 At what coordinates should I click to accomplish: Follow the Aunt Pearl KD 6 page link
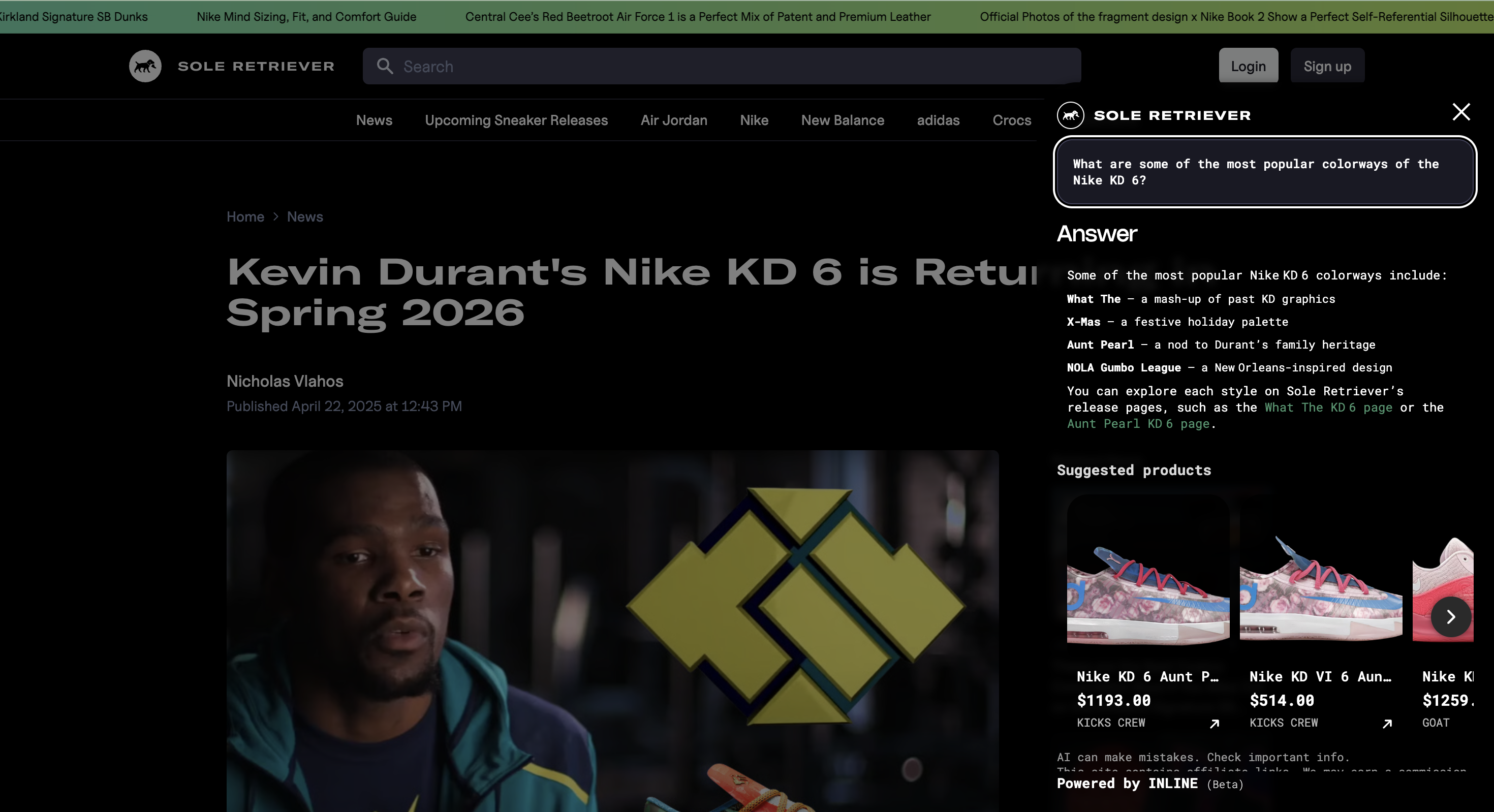[1138, 423]
